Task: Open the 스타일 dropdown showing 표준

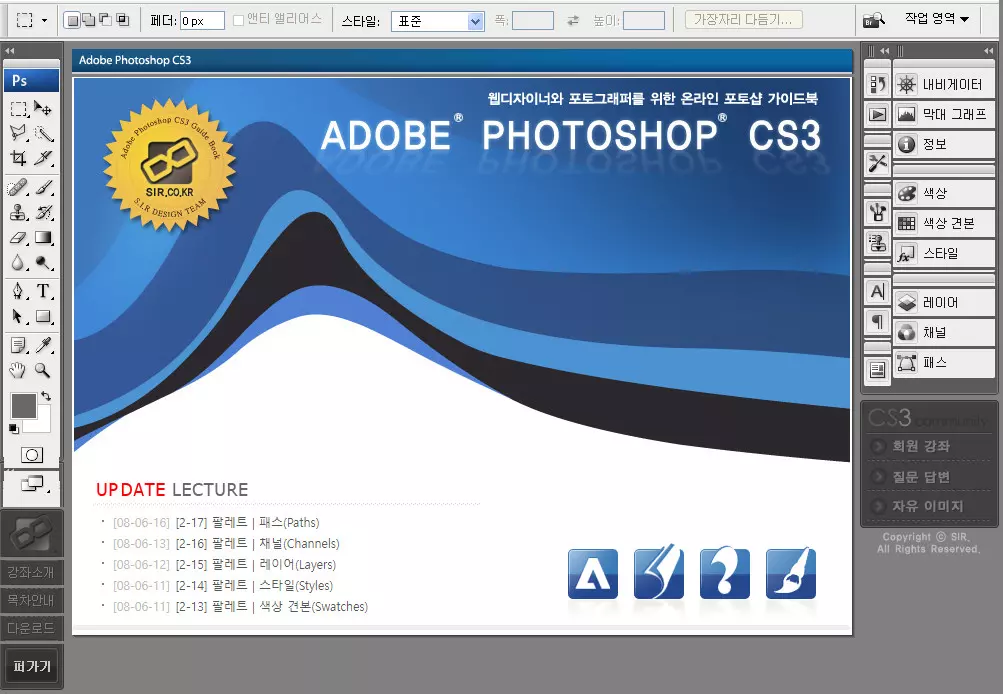Action: (x=438, y=21)
